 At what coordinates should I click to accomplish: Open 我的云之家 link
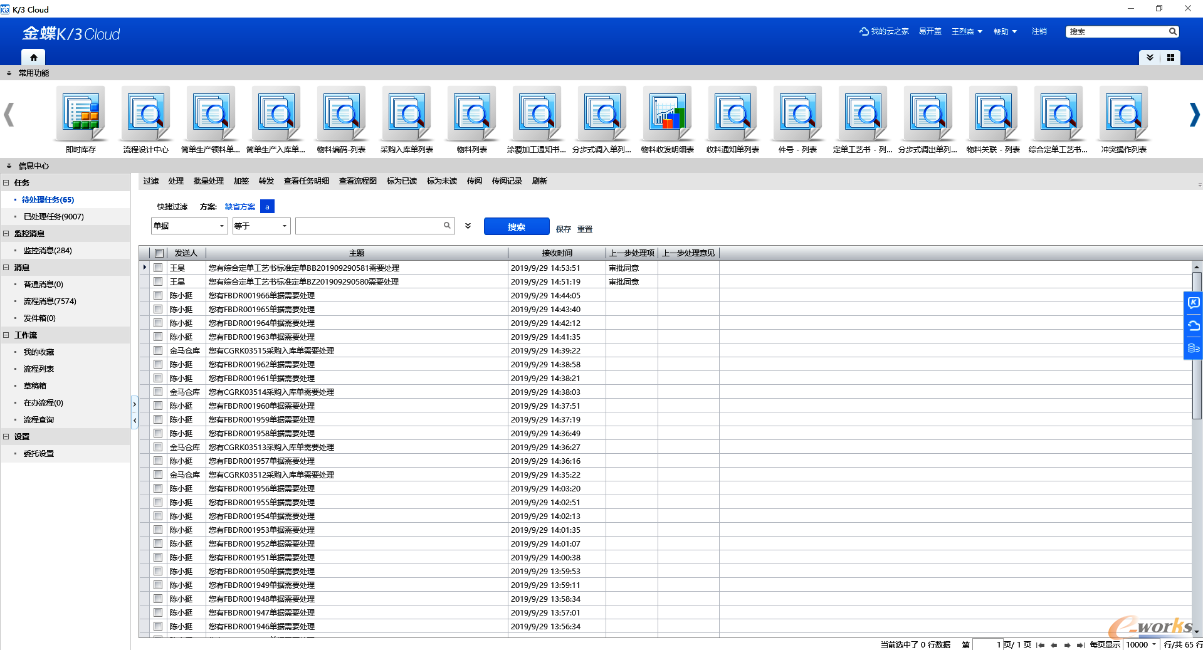[884, 32]
